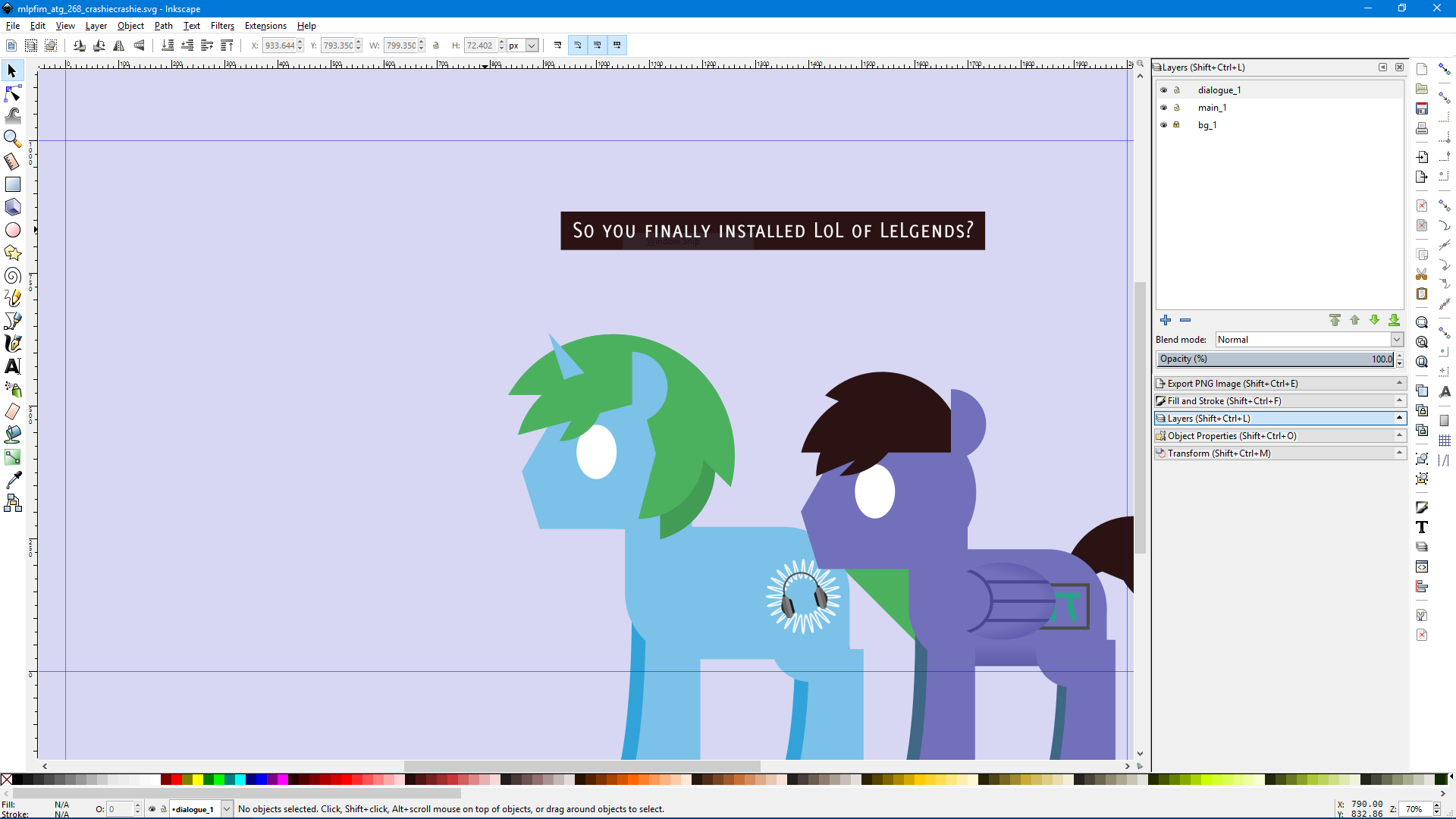Click Raise selection to top icon
The image size is (1456, 819).
tap(227, 45)
